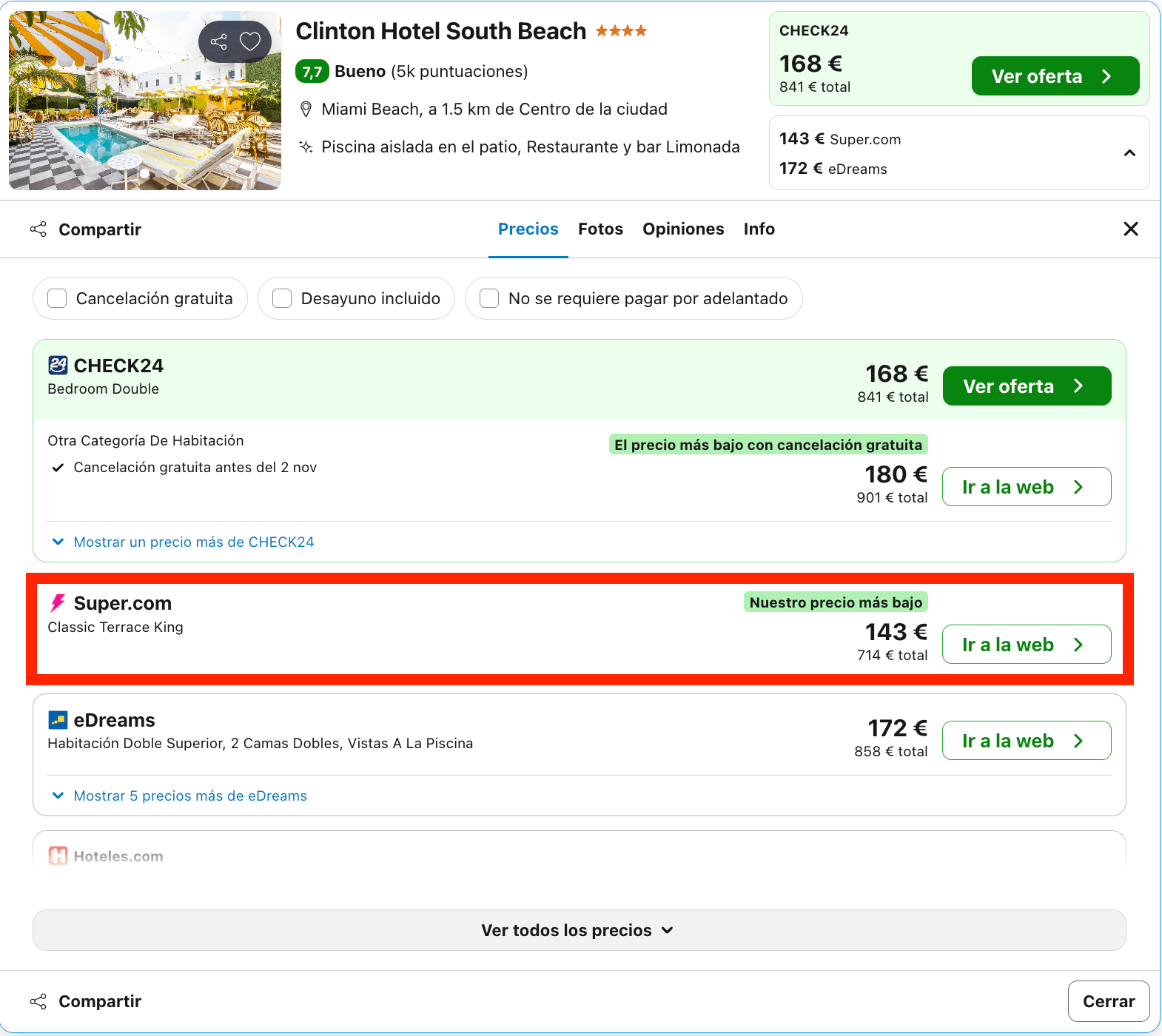The image size is (1162, 1036).
Task: Click the 7,7 rating badge
Action: (x=312, y=72)
